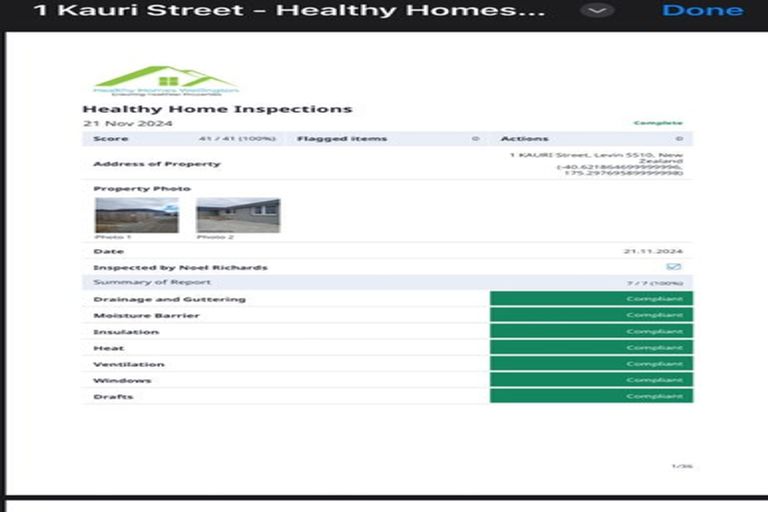Select the Windows Compliant badge
Viewport: 768px width, 512px height.
point(591,380)
